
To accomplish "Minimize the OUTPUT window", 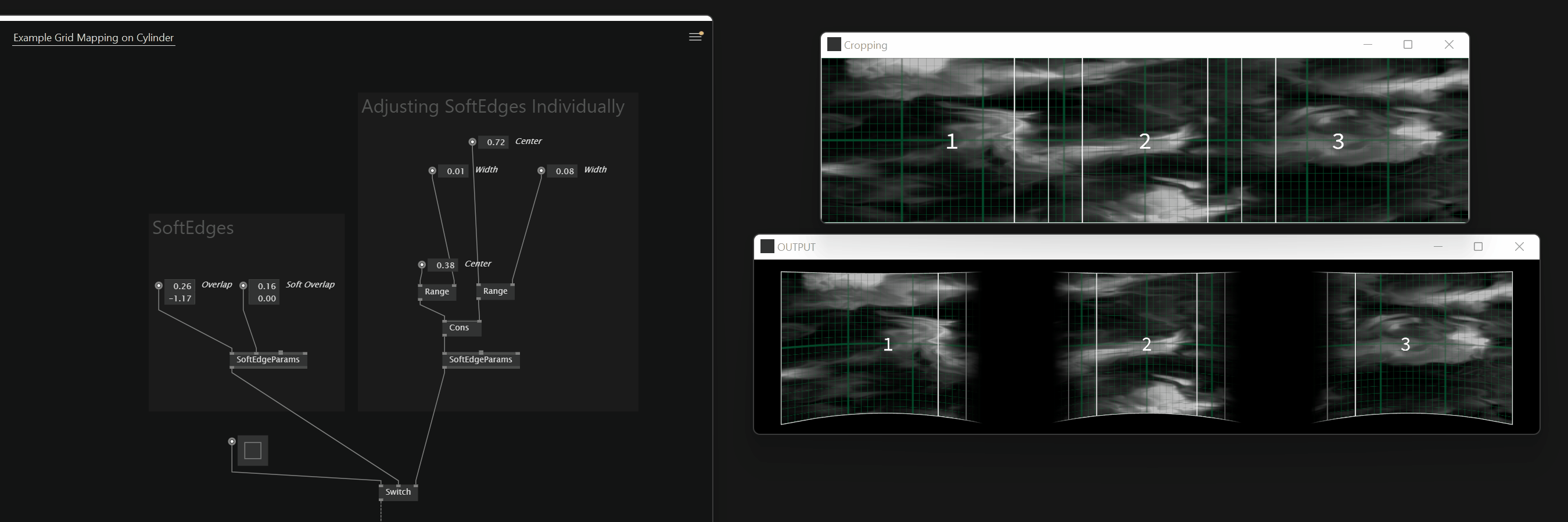I will pos(1438,246).
